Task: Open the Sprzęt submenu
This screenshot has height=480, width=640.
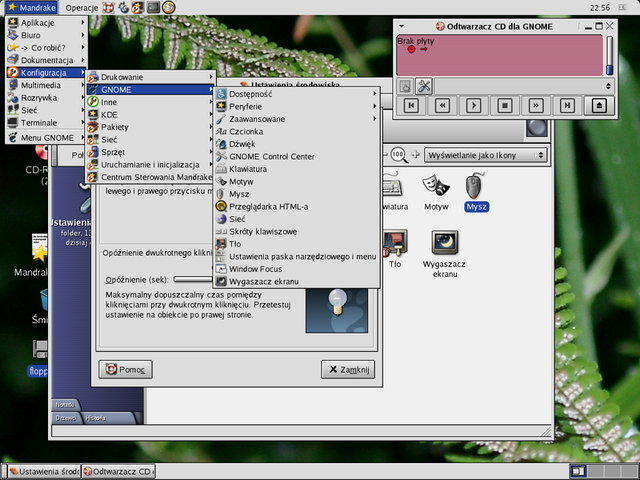Action: [x=151, y=152]
